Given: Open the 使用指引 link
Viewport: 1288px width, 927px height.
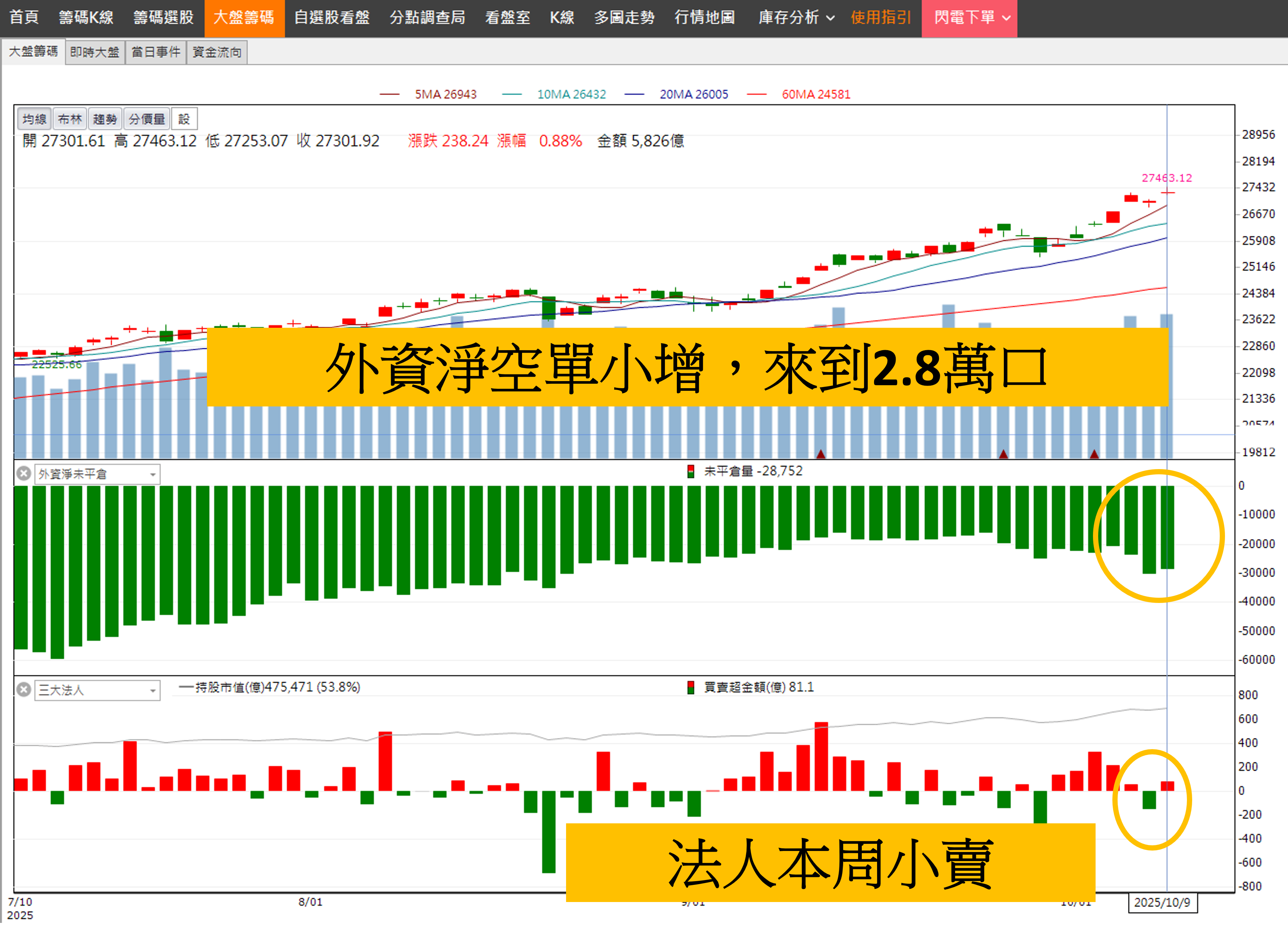Looking at the screenshot, I should [880, 18].
